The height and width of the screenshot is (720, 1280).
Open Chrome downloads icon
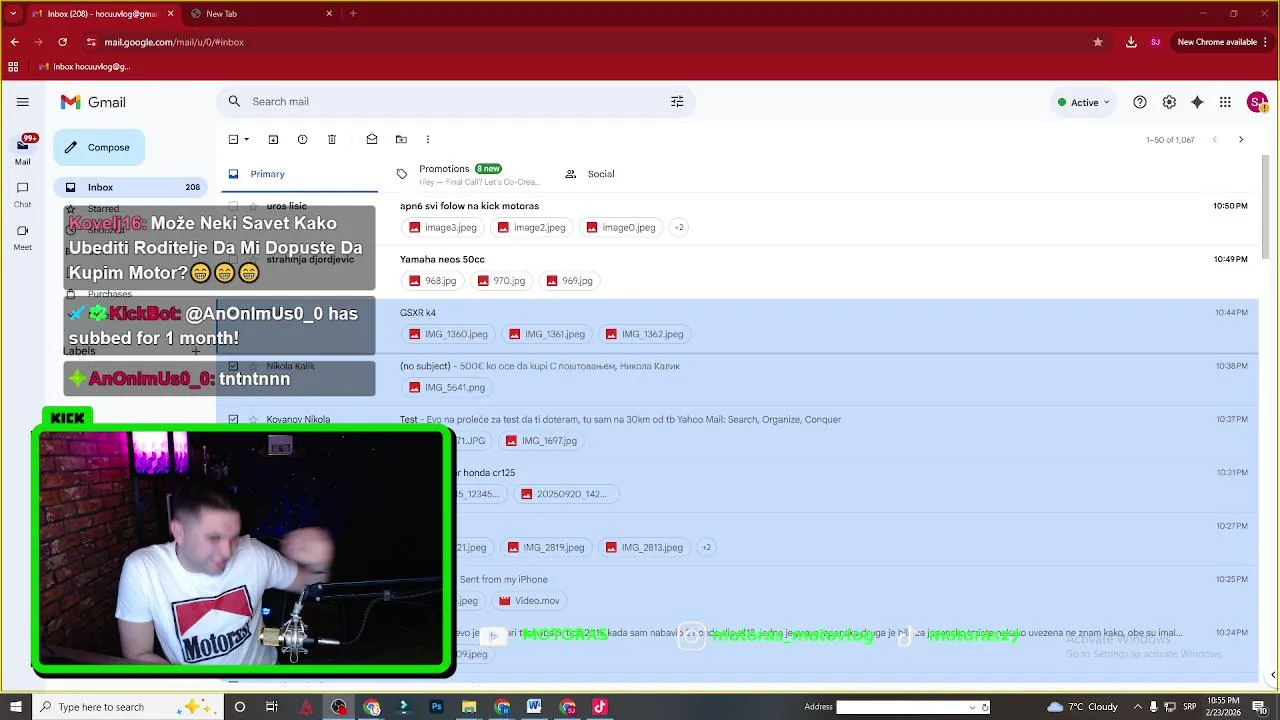(1131, 42)
